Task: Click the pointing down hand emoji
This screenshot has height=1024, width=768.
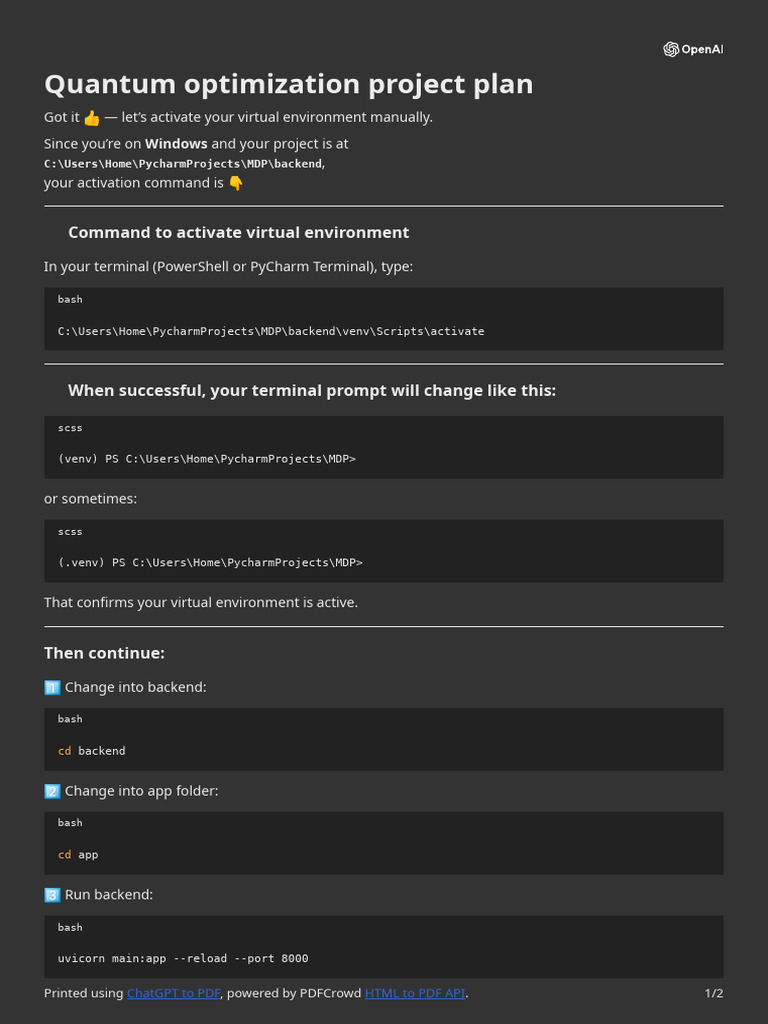Action: pos(236,184)
